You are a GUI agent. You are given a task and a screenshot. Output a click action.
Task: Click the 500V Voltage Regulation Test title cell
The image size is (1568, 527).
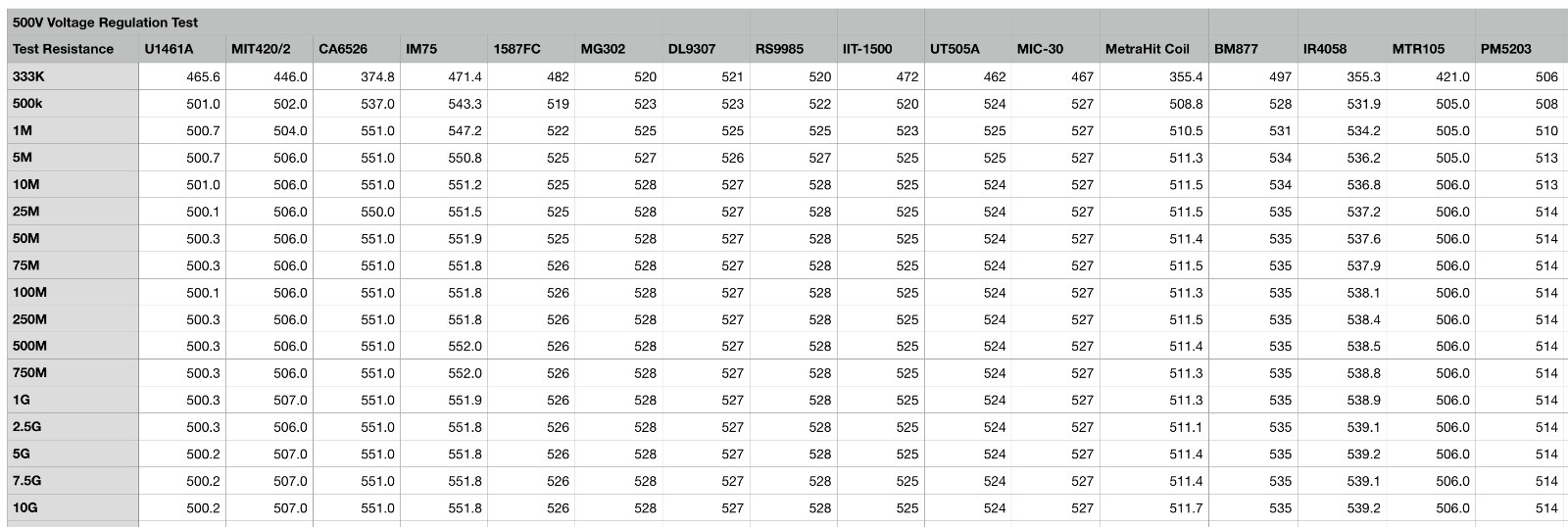click(106, 23)
